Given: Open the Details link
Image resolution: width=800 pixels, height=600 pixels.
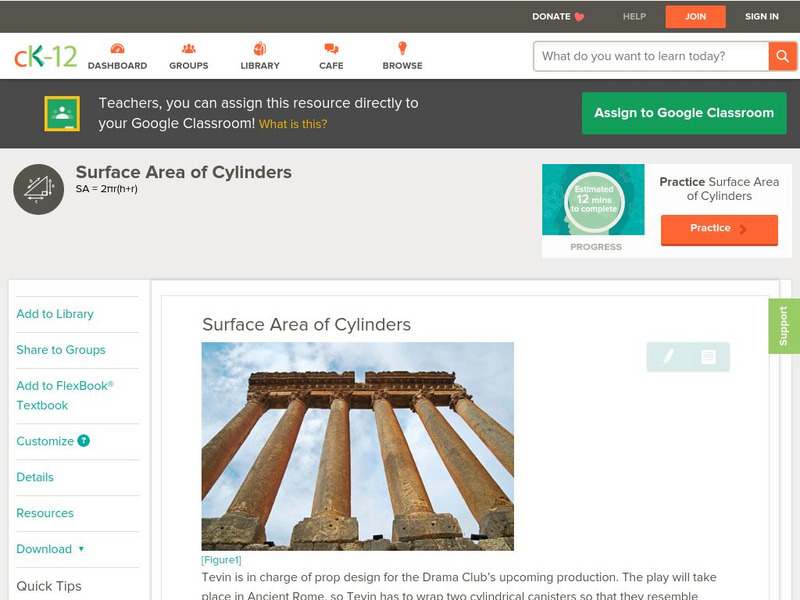Looking at the screenshot, I should [x=35, y=477].
